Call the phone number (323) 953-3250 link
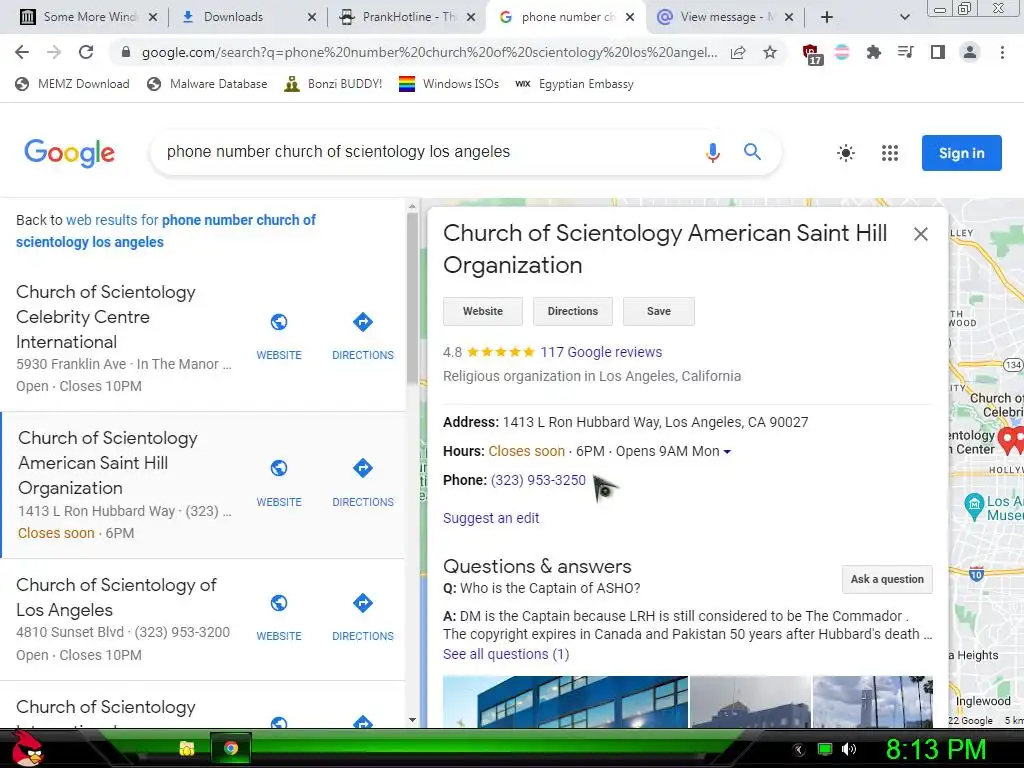This screenshot has width=1024, height=768. (538, 480)
